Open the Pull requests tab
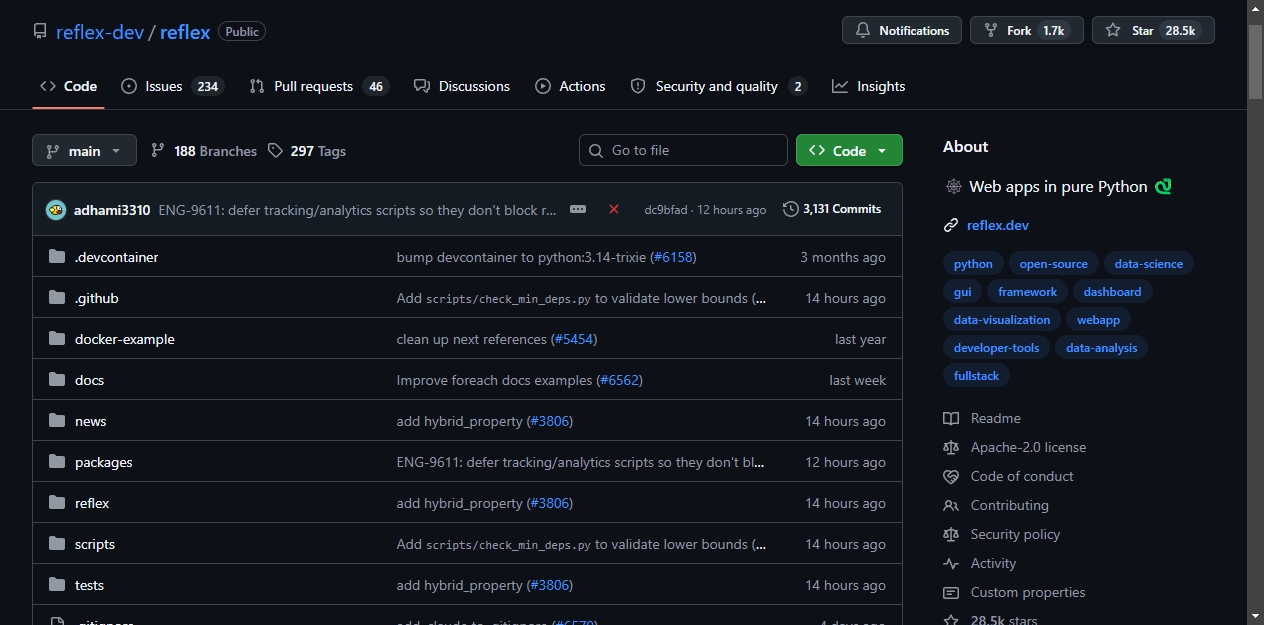The height and width of the screenshot is (625, 1264). pos(318,86)
